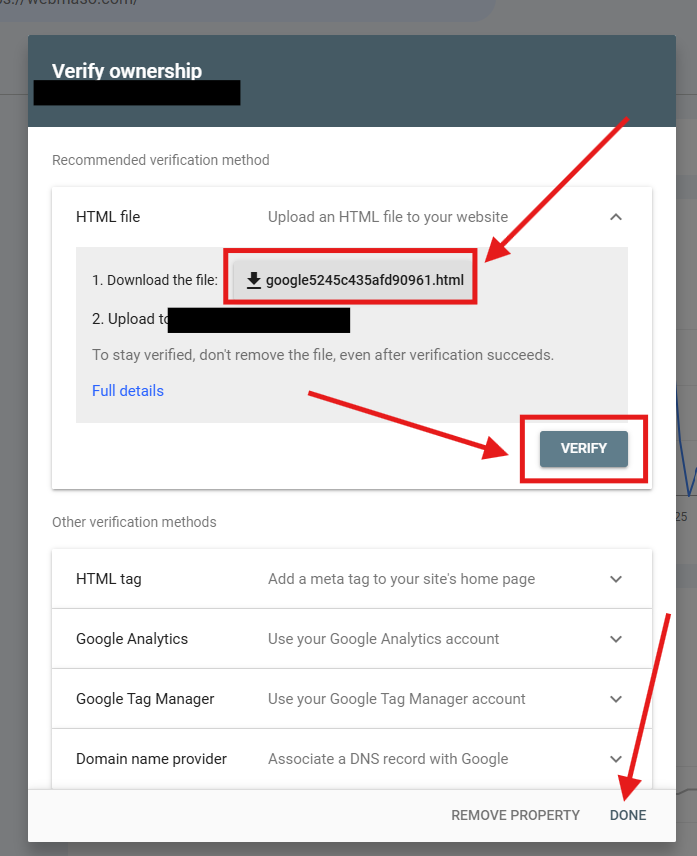This screenshot has width=697, height=856.
Task: Click DONE to close the dialog
Action: click(628, 815)
